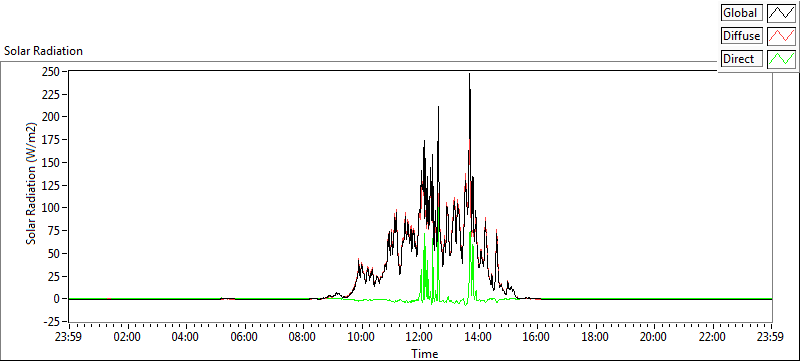Image resolution: width=800 pixels, height=361 pixels.
Task: Click the 10:00 time axis label
Action: (362, 337)
